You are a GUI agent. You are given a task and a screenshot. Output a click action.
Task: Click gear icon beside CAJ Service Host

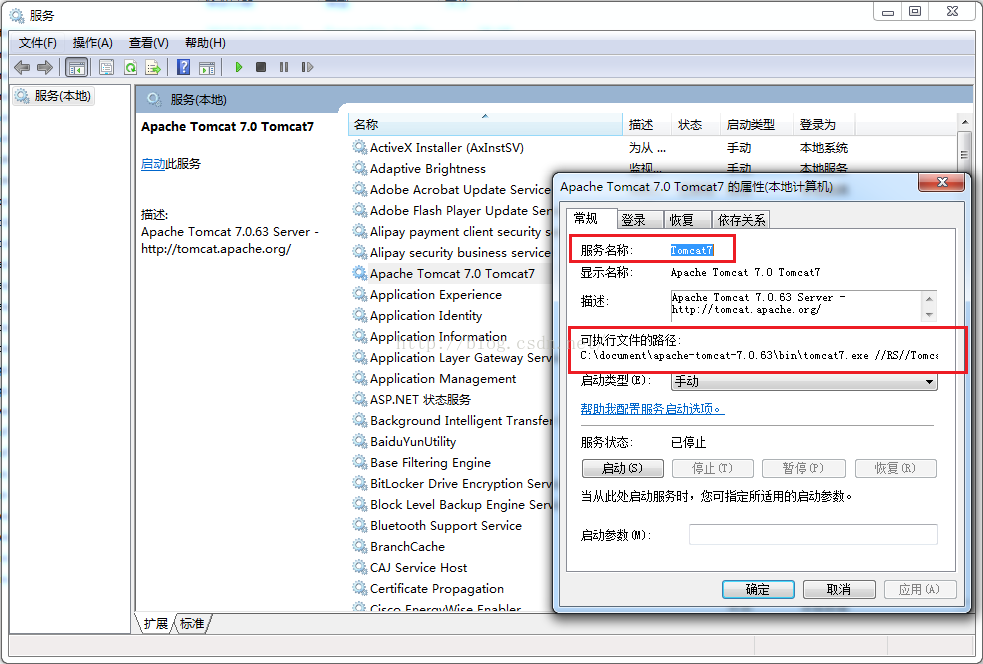tap(359, 567)
